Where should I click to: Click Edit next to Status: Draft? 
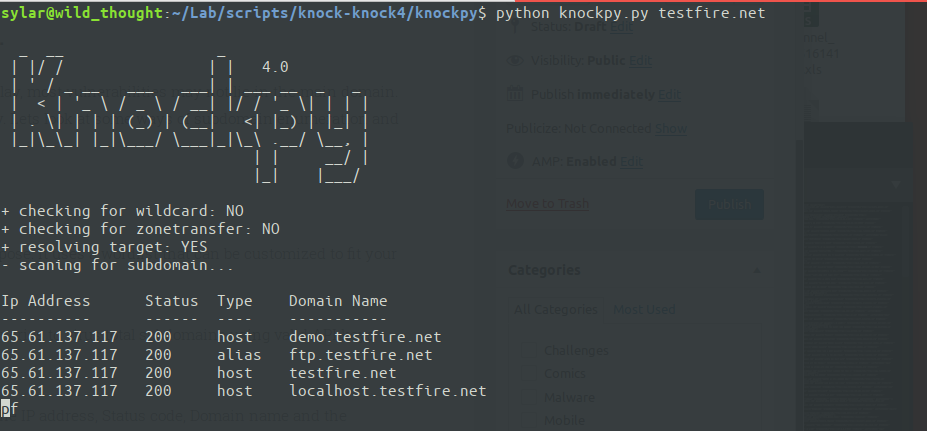pos(621,27)
